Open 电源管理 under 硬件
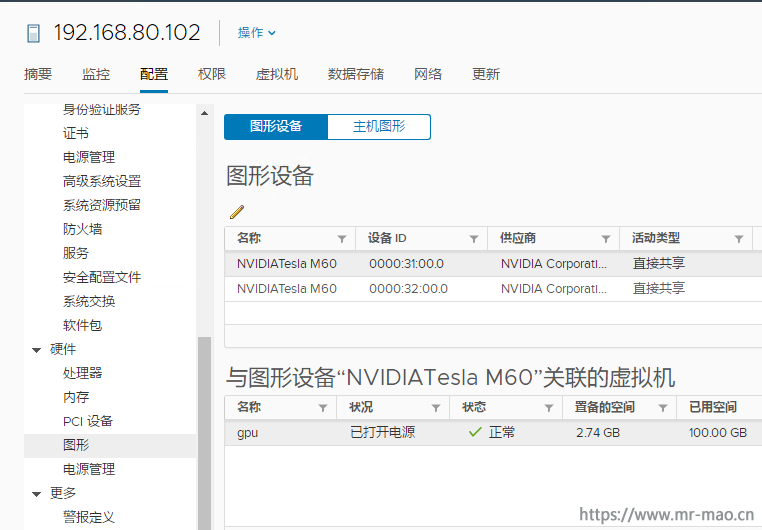 pos(89,469)
